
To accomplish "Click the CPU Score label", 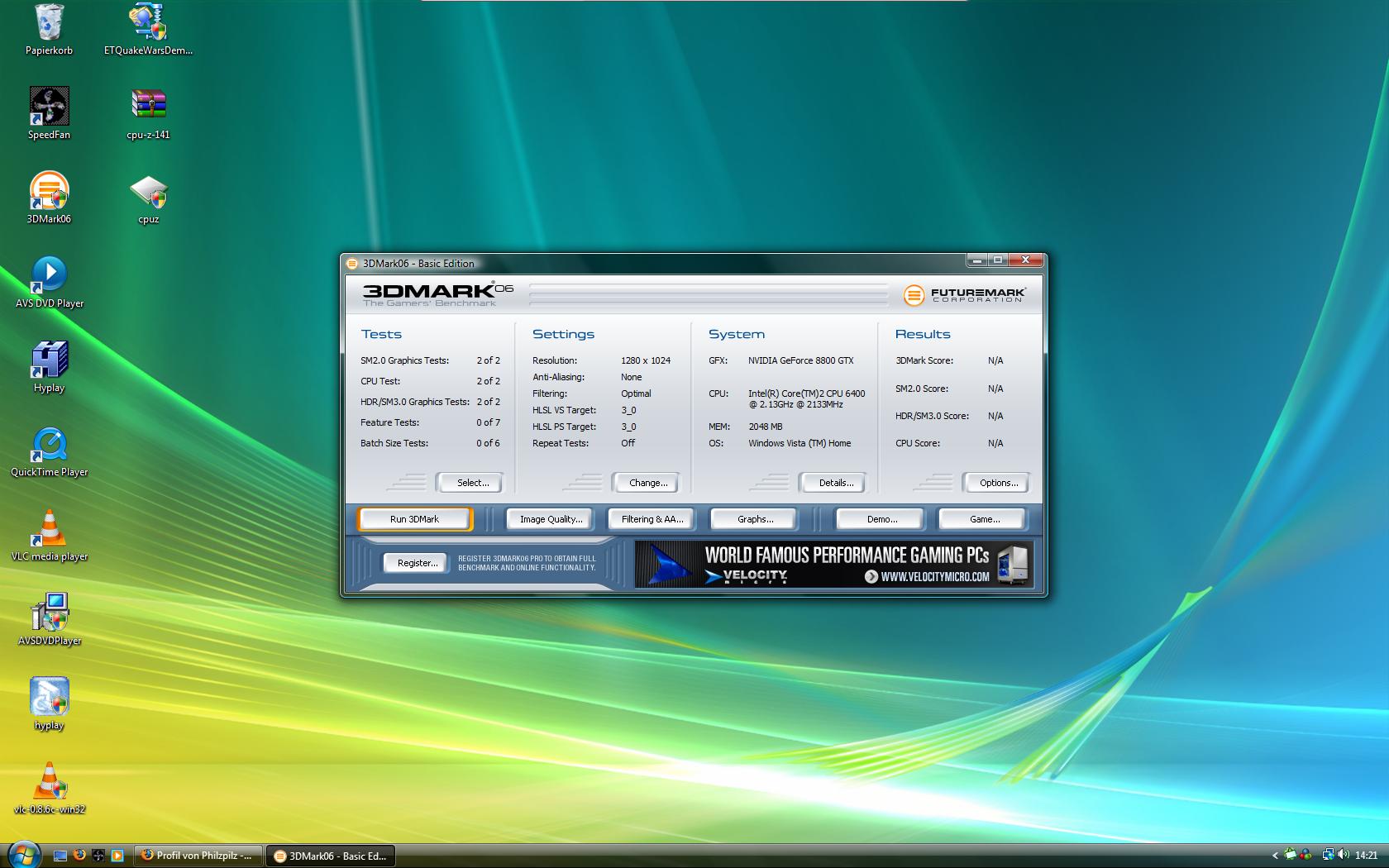I will (918, 443).
